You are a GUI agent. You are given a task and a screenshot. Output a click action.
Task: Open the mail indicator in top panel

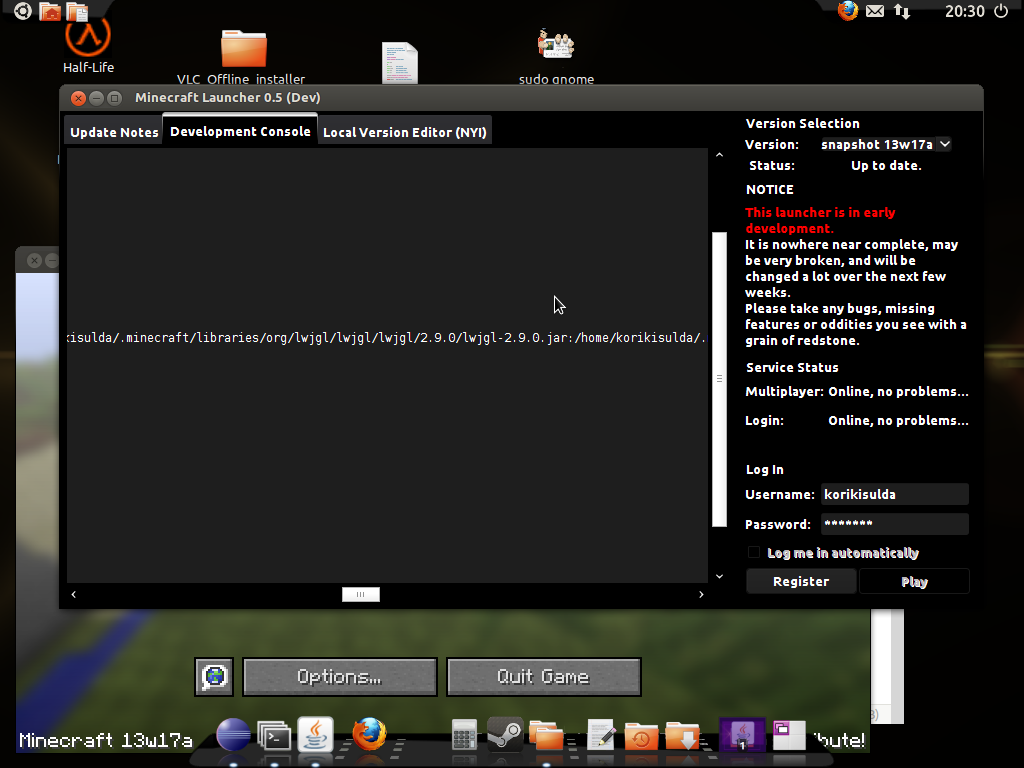pyautogui.click(x=875, y=11)
